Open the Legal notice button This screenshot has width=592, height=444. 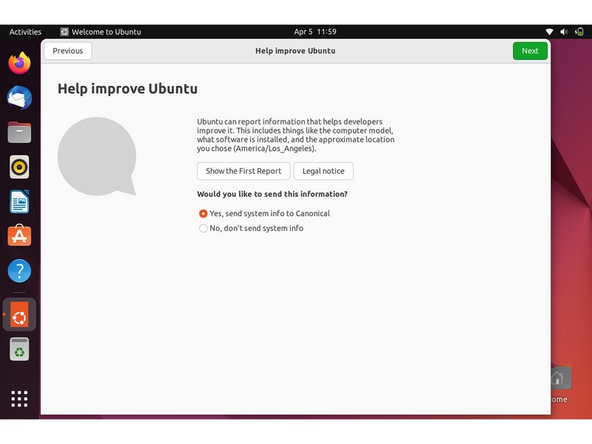pyautogui.click(x=324, y=171)
